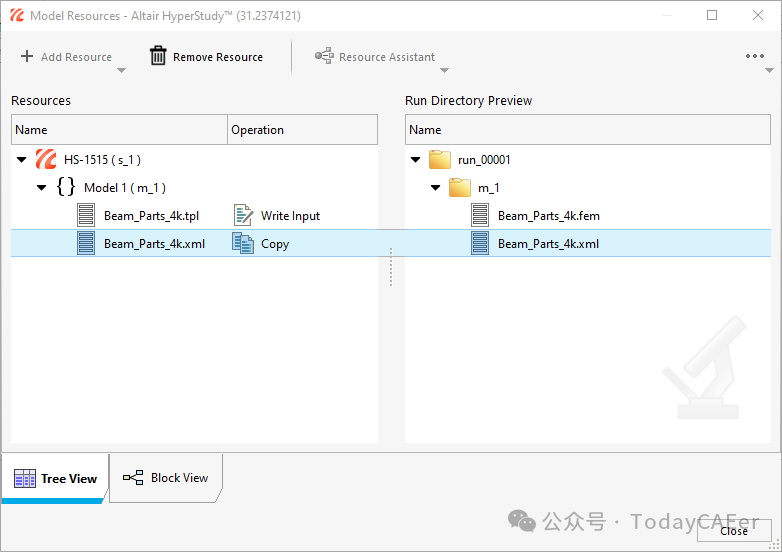782x552 pixels.
Task: Click the Copy operation icon
Action: pyautogui.click(x=243, y=243)
